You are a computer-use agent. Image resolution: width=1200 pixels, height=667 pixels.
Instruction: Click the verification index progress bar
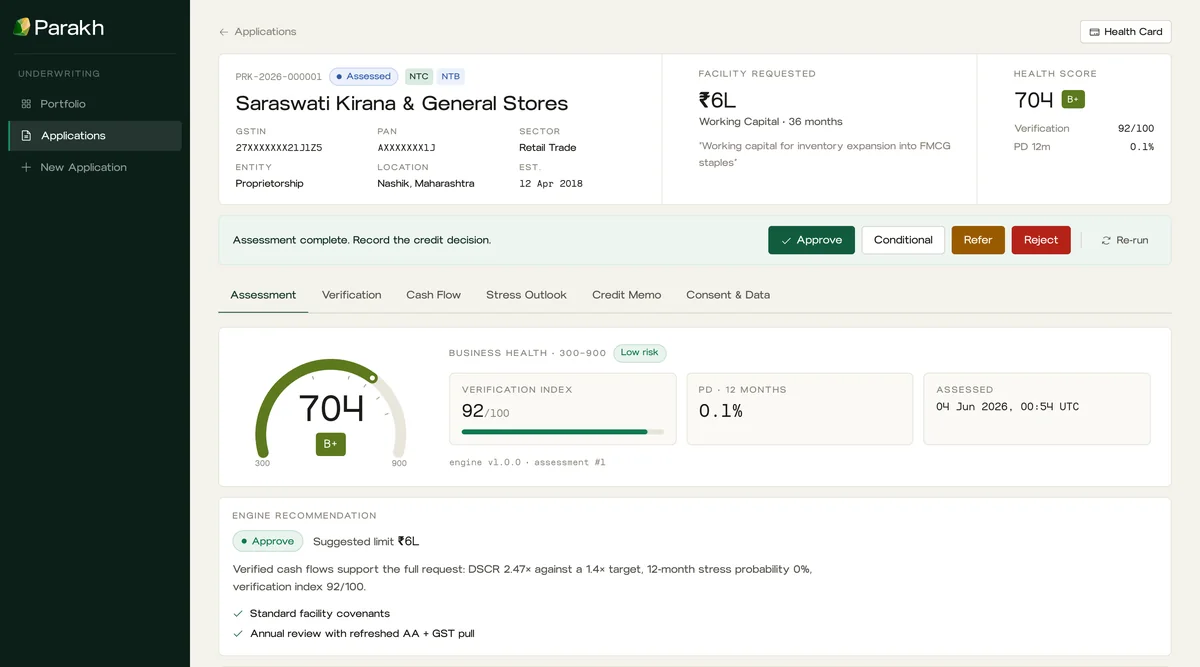[x=562, y=432]
